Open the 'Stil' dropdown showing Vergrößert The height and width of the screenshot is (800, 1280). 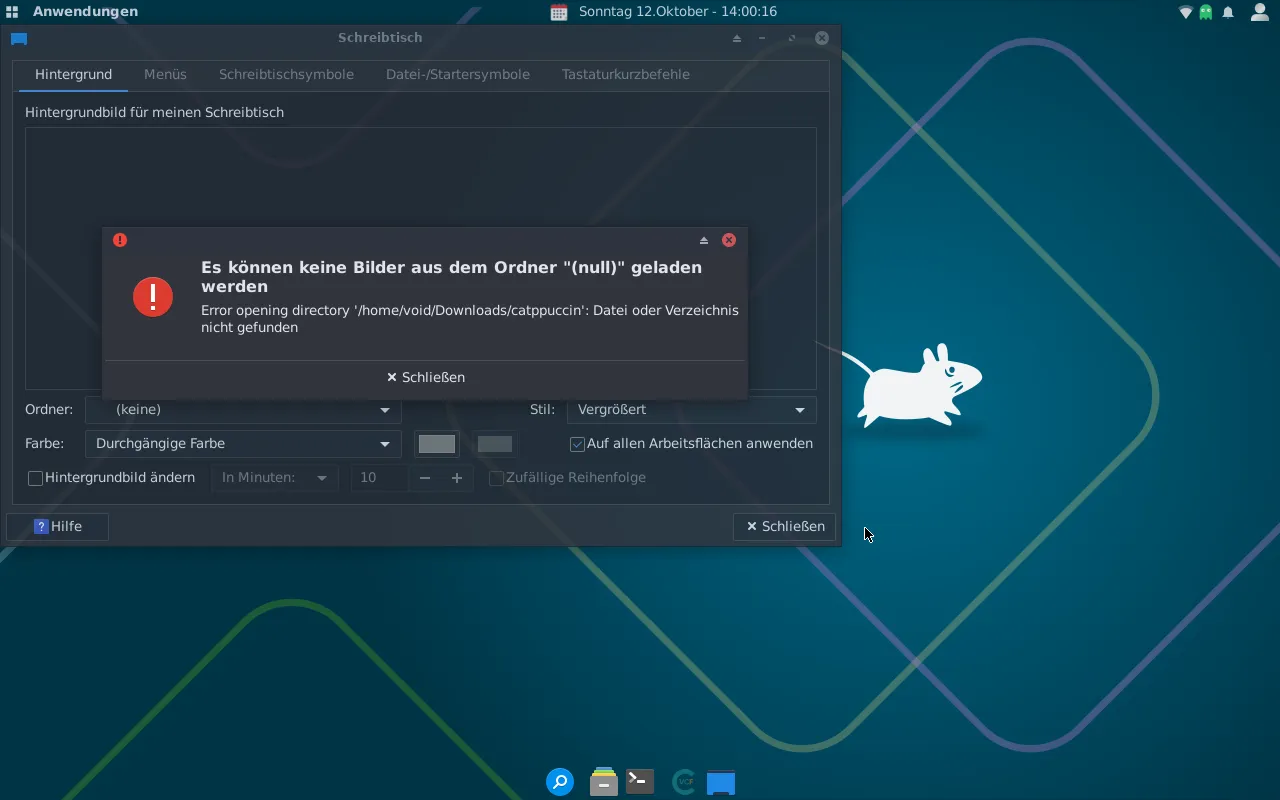coord(691,410)
